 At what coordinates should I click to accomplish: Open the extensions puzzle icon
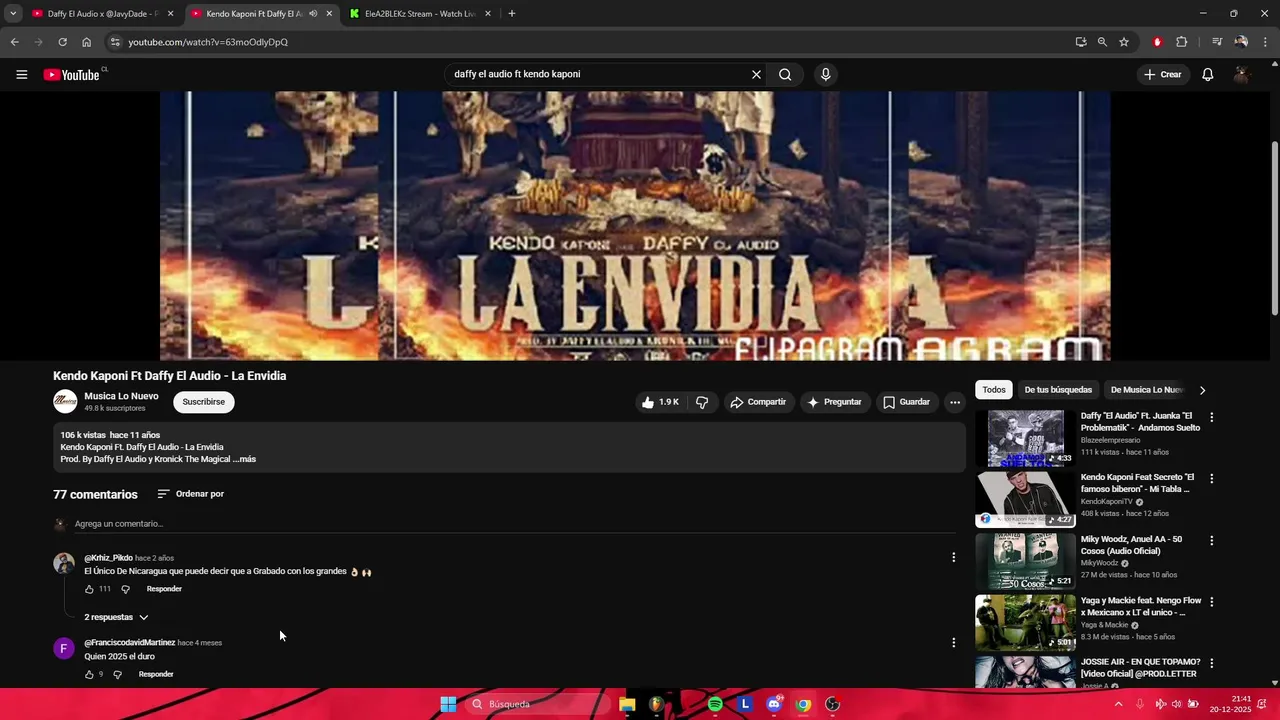[x=1181, y=42]
